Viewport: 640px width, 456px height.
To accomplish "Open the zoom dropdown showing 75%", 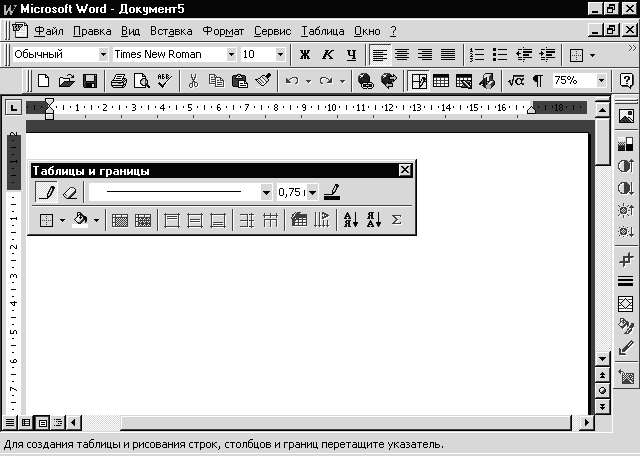I will 601,81.
